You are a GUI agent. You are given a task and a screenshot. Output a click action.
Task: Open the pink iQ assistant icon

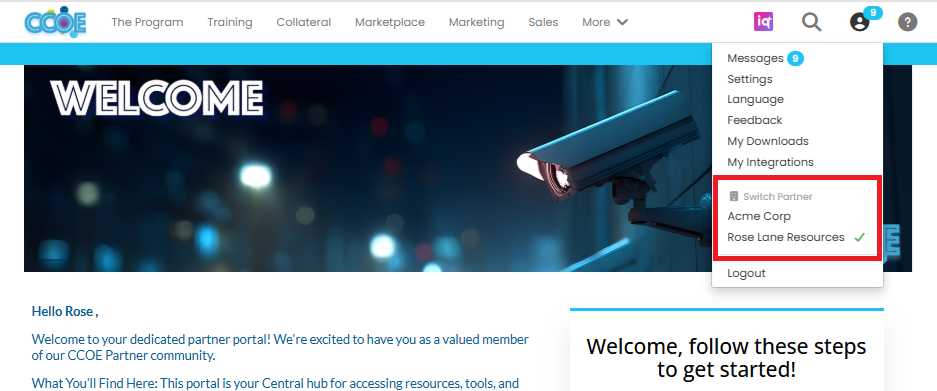point(763,22)
